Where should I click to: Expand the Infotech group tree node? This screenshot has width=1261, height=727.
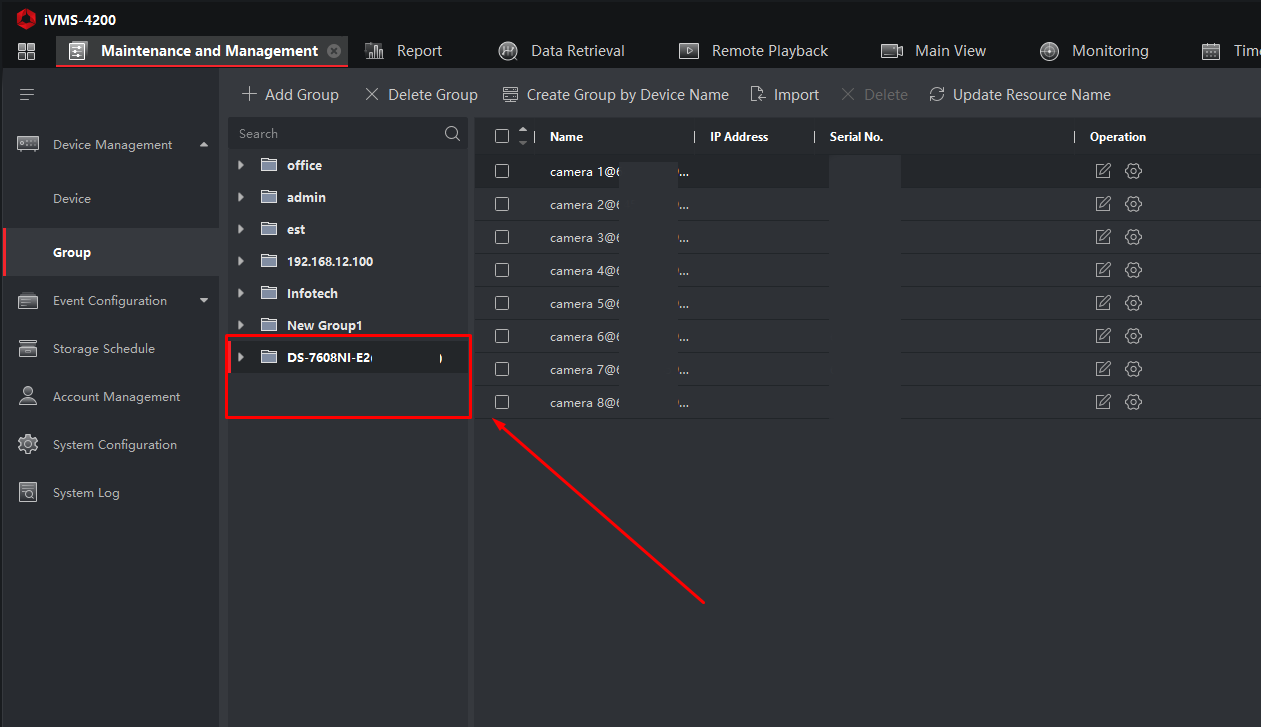241,293
